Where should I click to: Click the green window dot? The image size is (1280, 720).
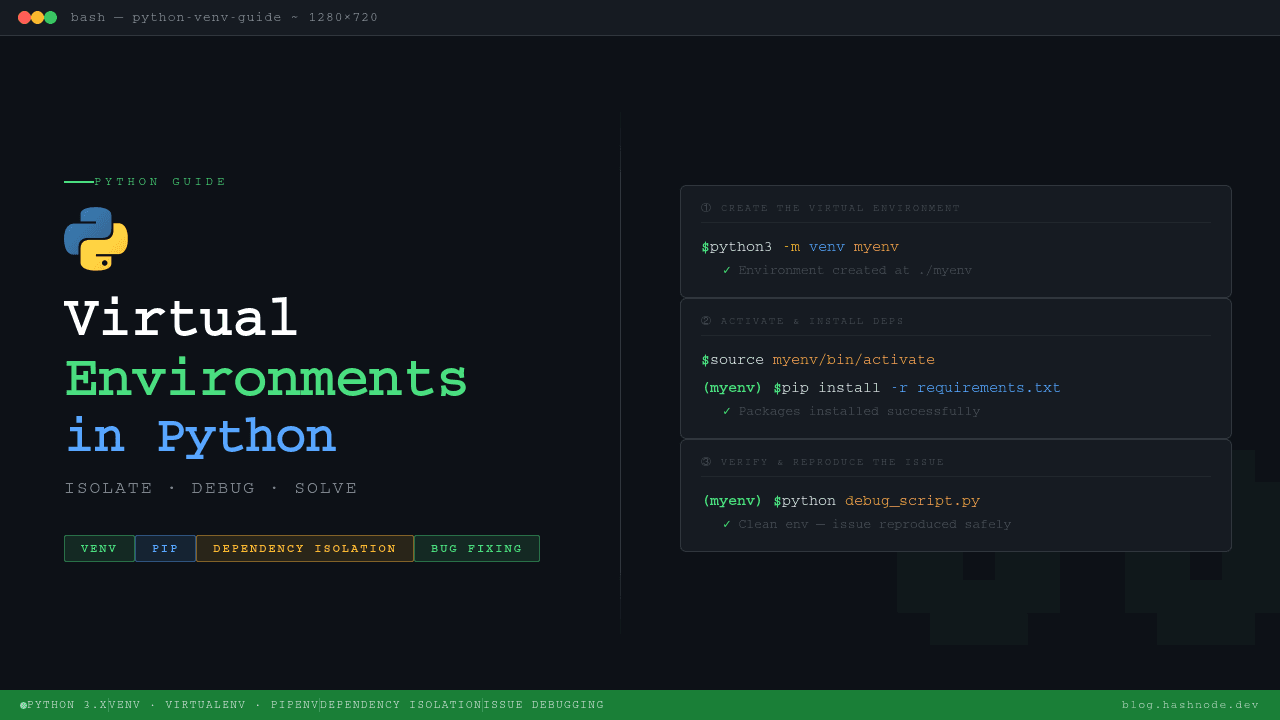coord(50,17)
